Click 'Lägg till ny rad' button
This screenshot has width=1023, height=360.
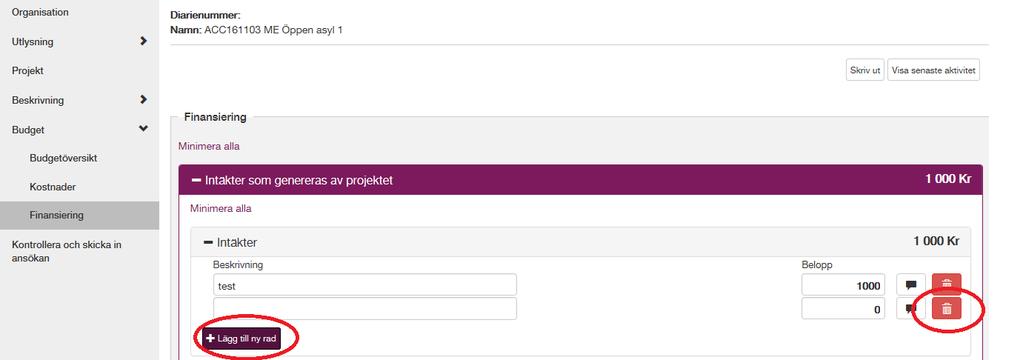[x=241, y=338]
